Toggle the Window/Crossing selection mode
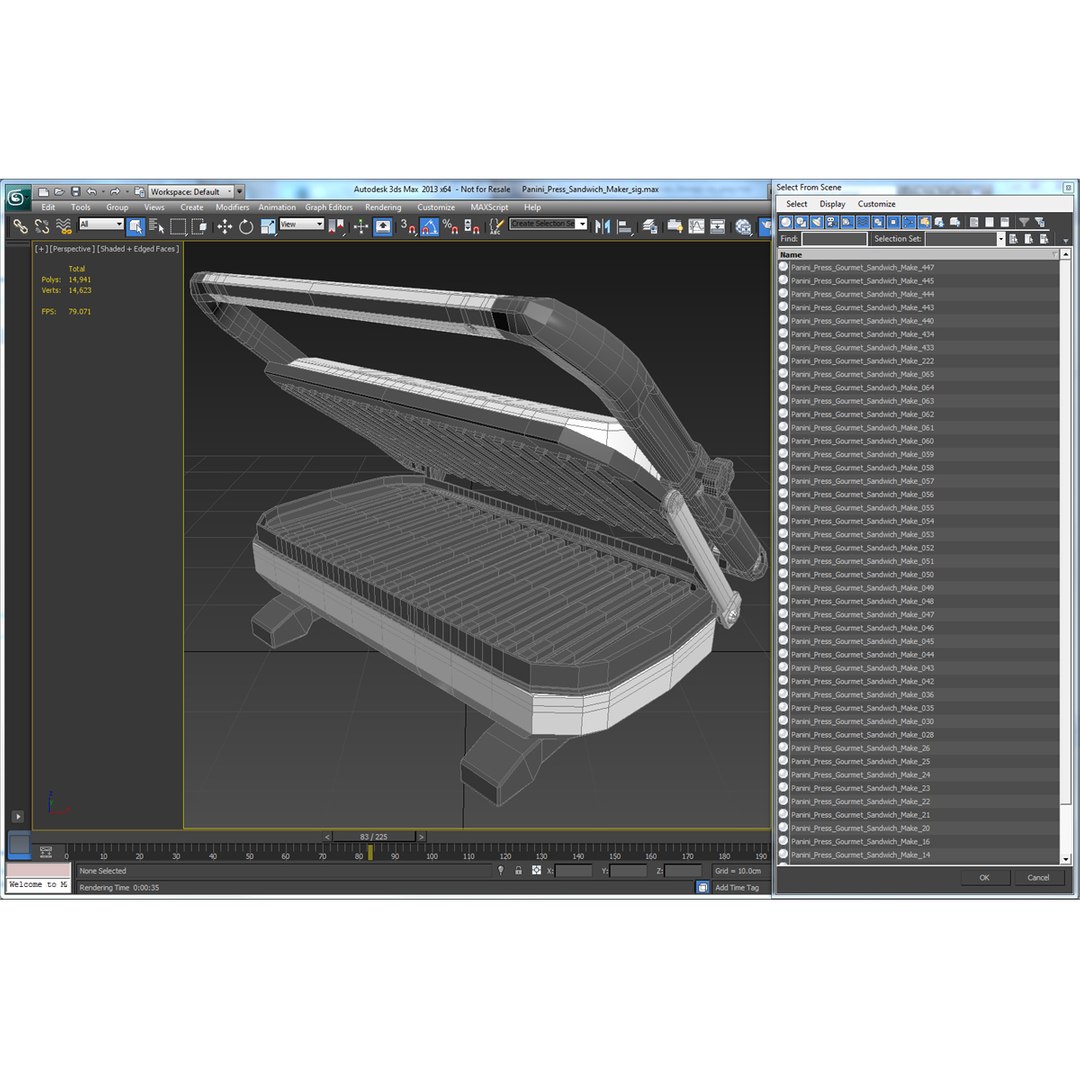This screenshot has width=1080, height=1080. tap(199, 226)
